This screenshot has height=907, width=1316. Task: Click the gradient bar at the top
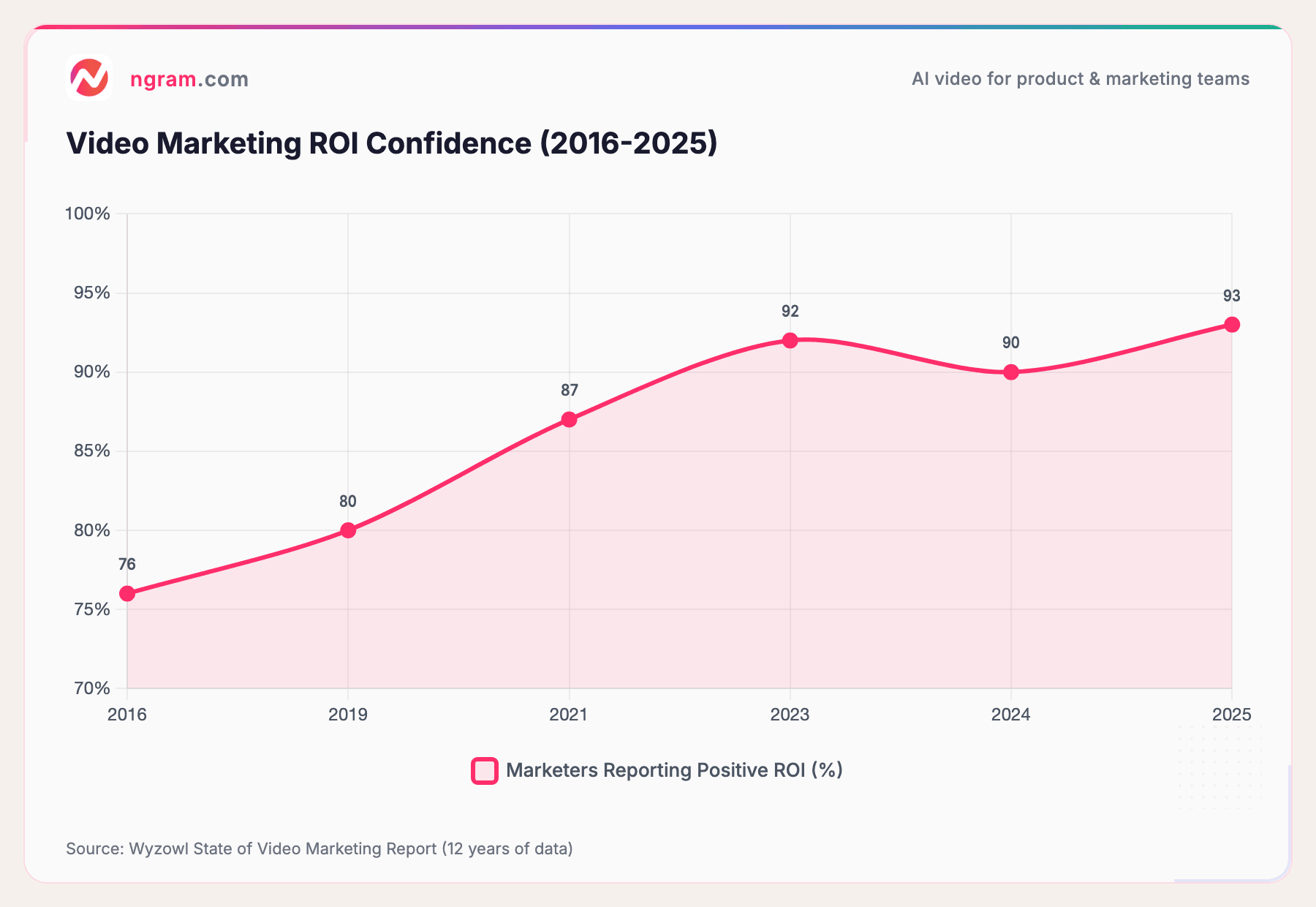pyautogui.click(x=658, y=26)
